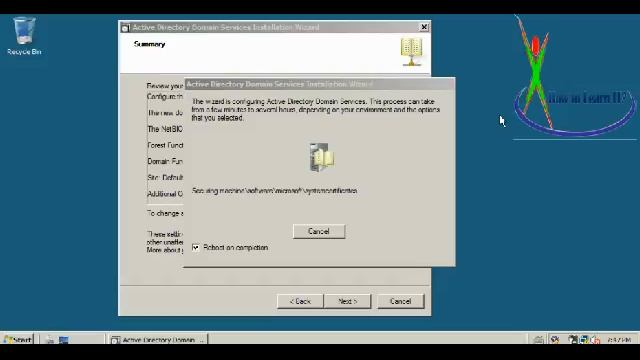Click the network tray icon near clock
The image size is (640, 360).
(x=584, y=339)
